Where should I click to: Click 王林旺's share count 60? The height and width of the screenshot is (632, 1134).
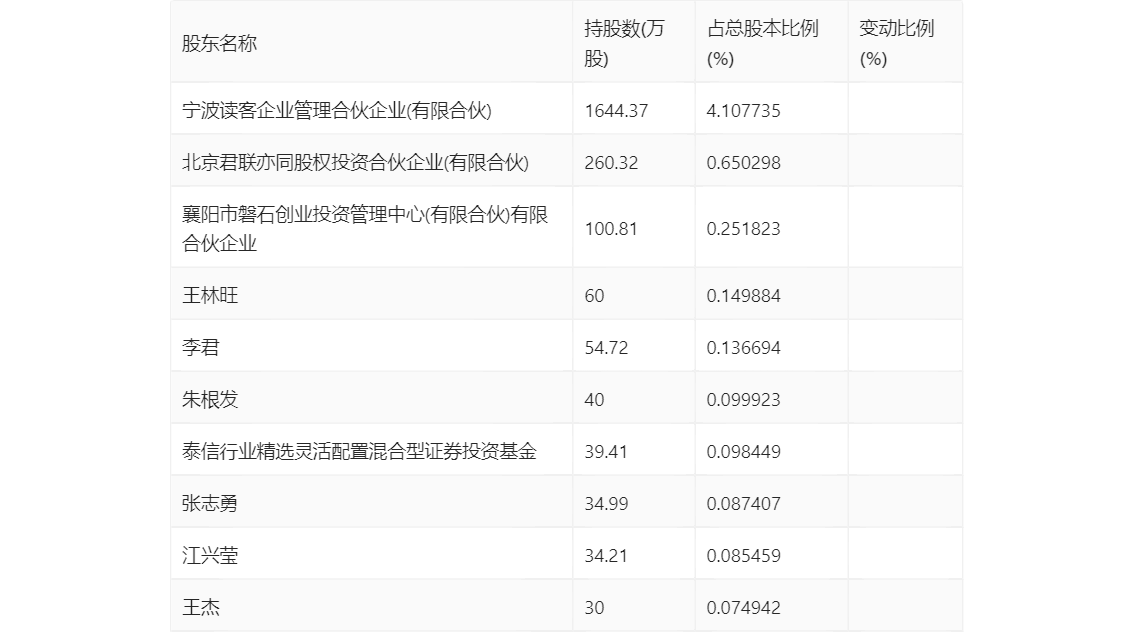click(594, 296)
